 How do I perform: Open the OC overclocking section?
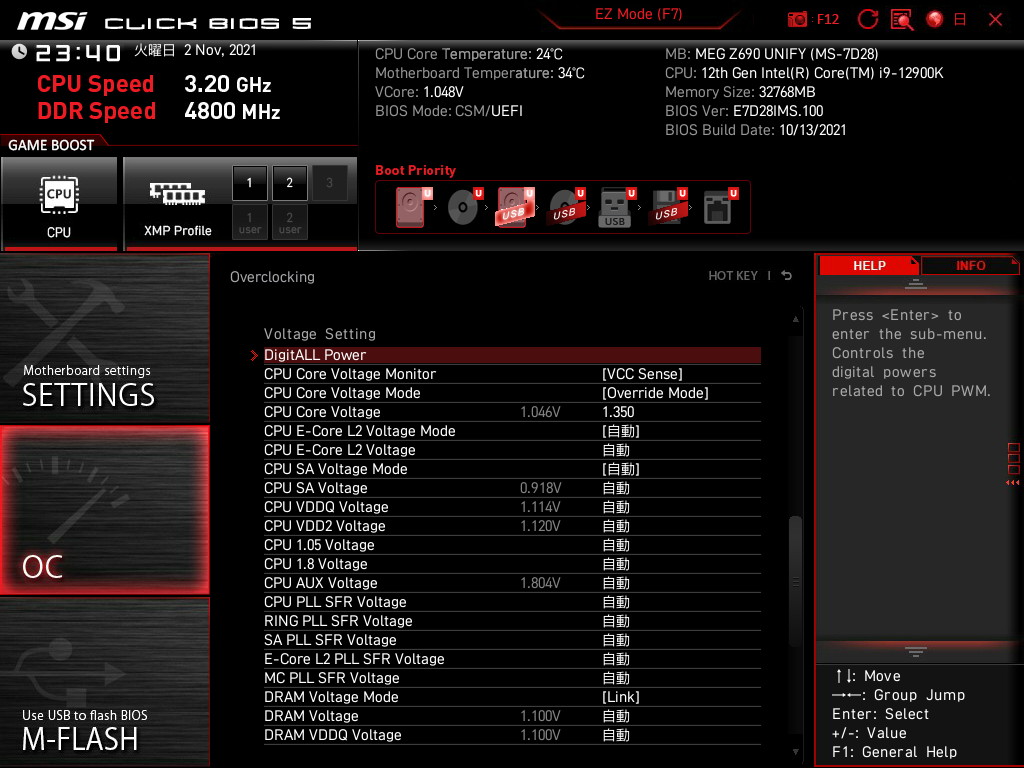pos(104,510)
